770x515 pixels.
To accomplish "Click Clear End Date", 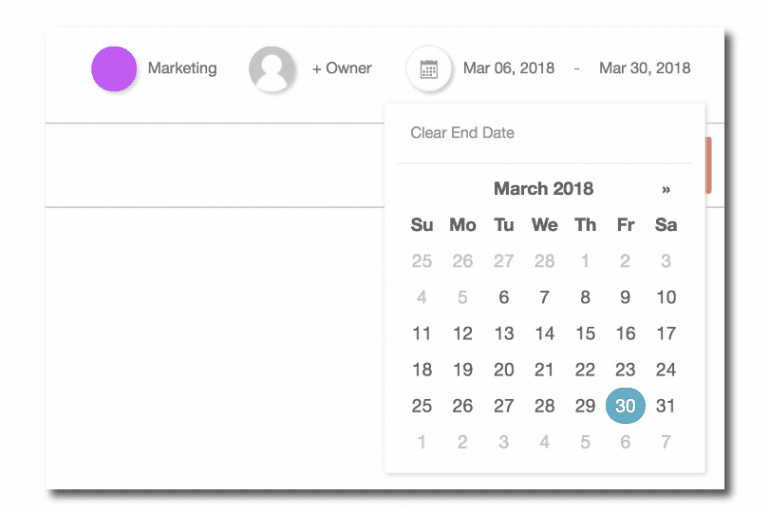I will (462, 133).
